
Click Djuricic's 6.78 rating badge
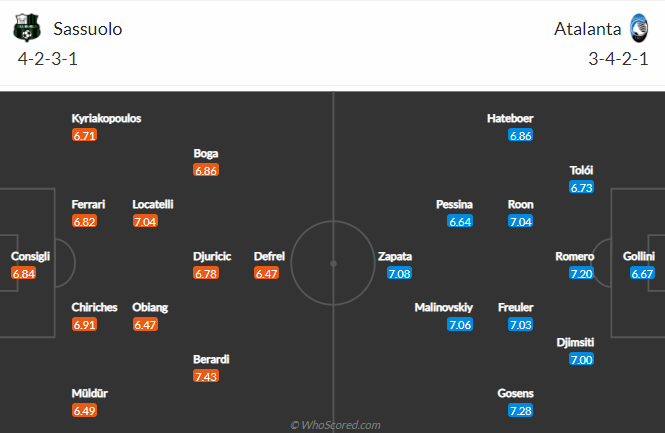(206, 273)
